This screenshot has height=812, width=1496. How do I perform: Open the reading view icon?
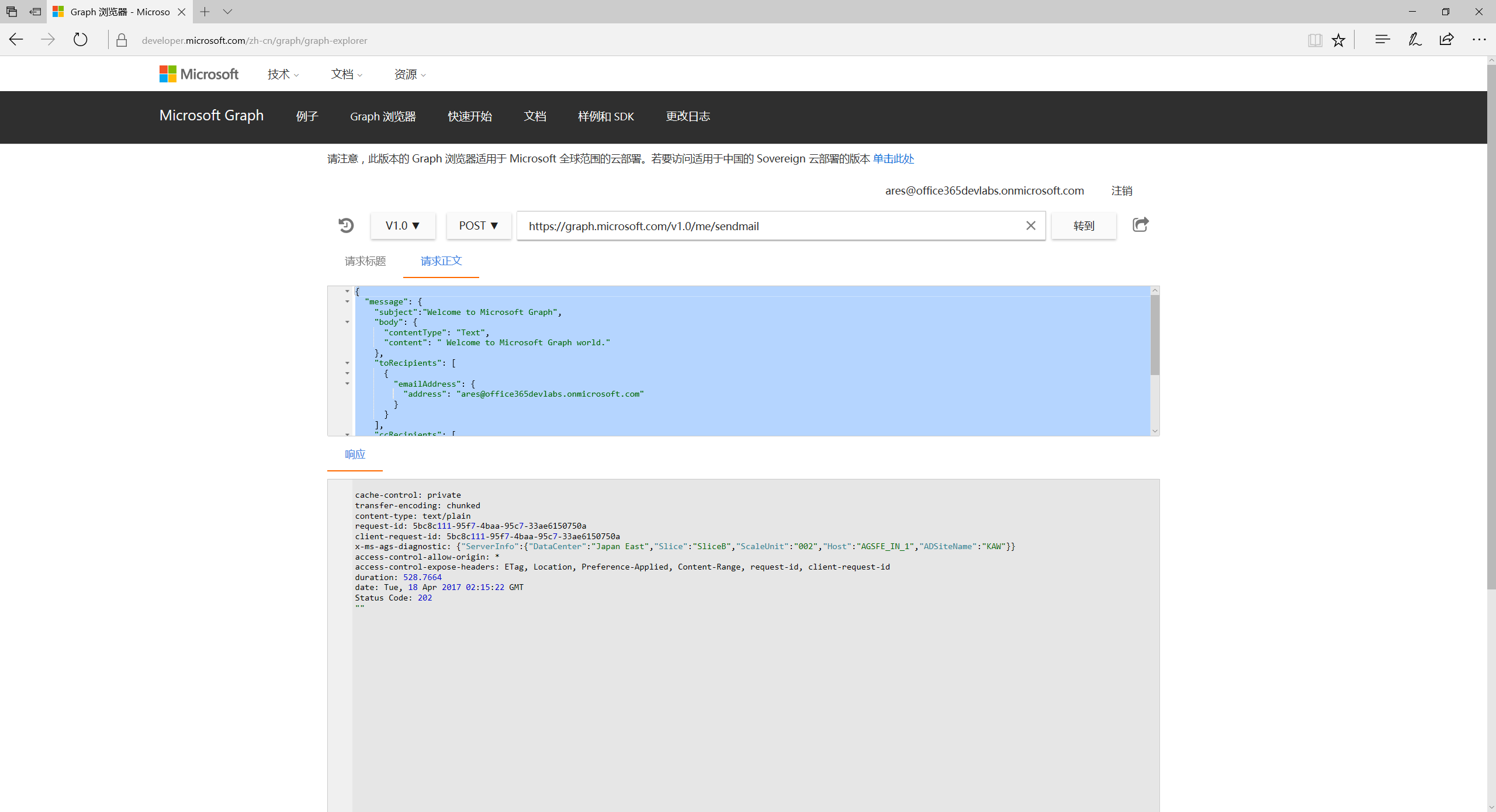coord(1315,40)
